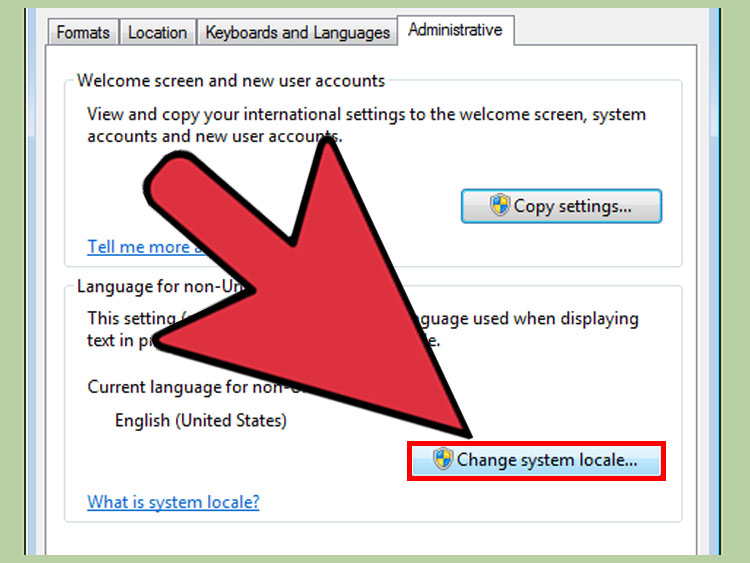
Task: Click the Copy settings button
Action: (x=562, y=206)
